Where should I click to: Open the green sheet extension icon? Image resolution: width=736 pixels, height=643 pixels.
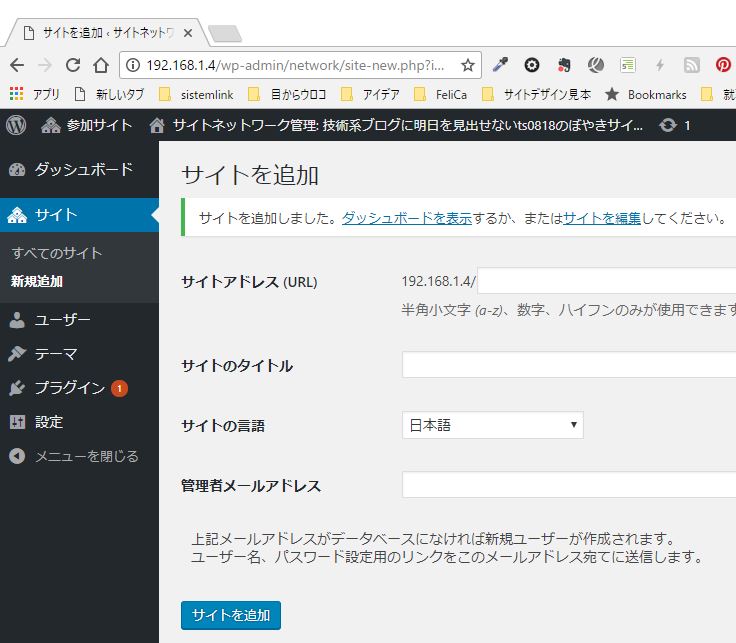click(628, 65)
